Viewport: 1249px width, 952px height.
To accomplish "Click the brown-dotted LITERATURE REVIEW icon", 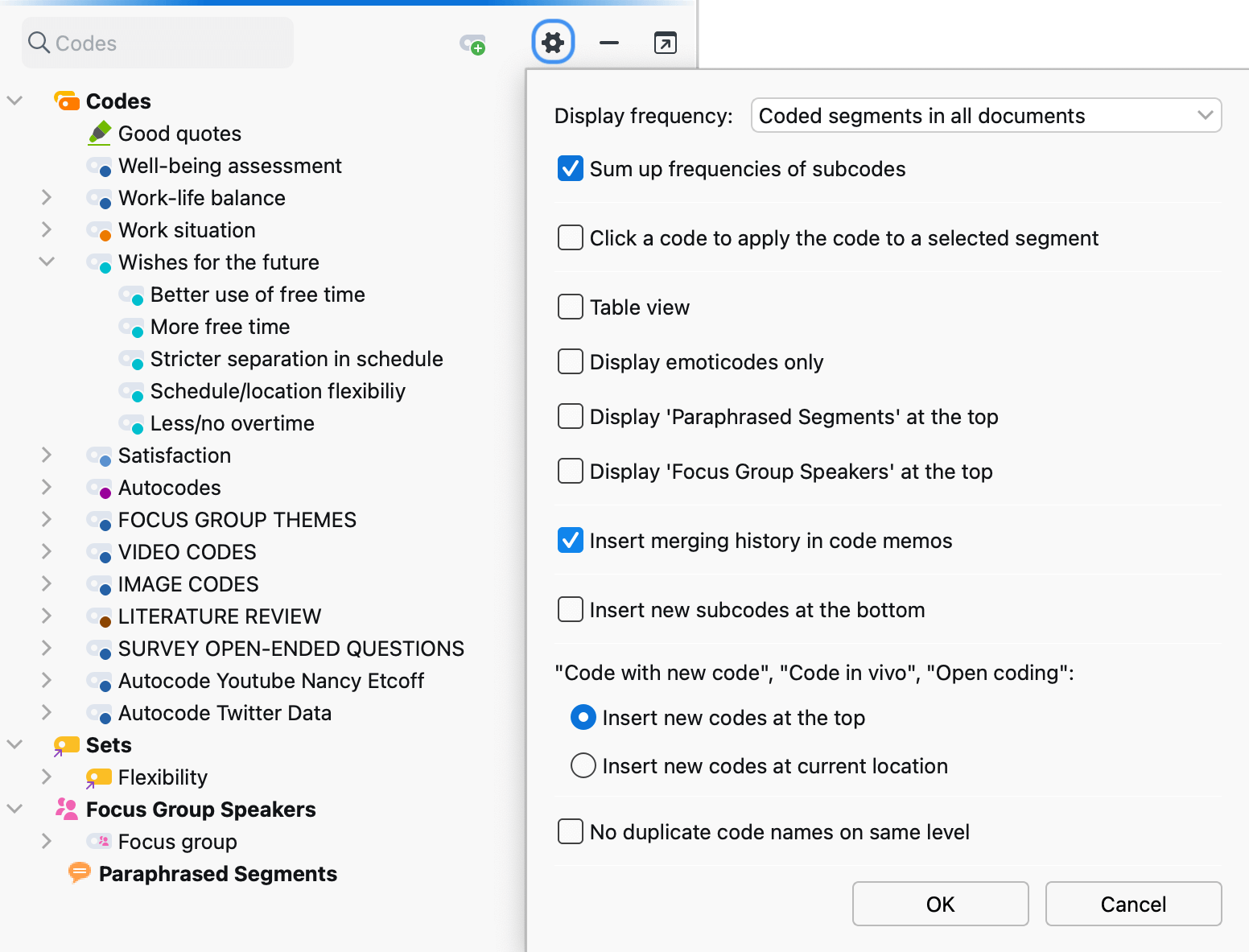I will click(x=100, y=617).
